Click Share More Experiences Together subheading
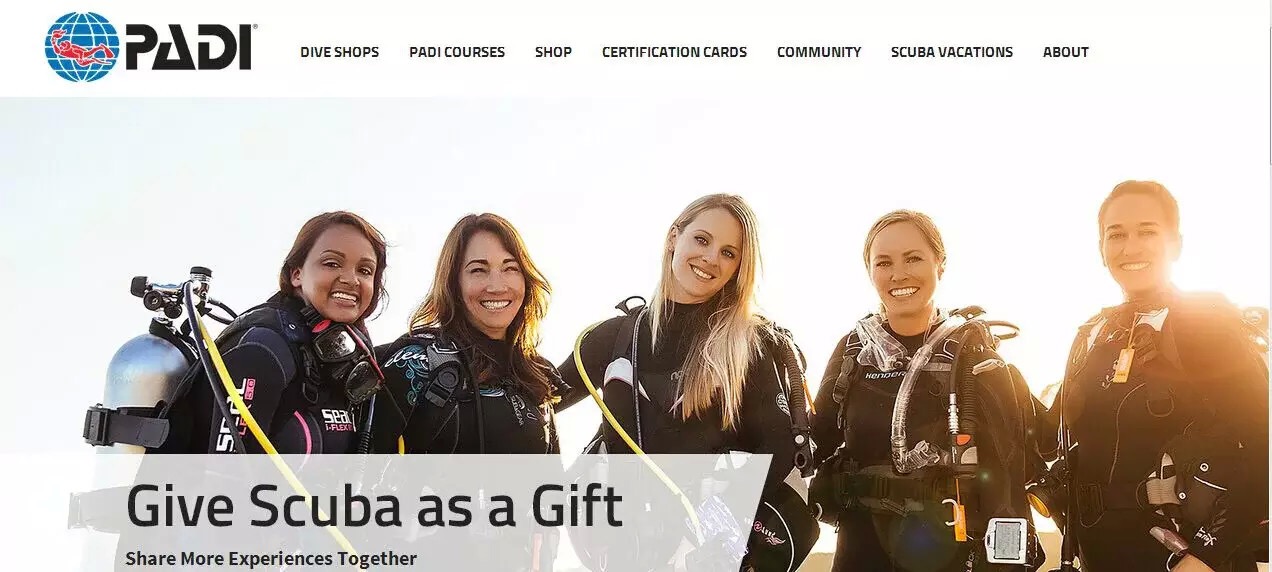The image size is (1272, 572). pyautogui.click(x=271, y=558)
